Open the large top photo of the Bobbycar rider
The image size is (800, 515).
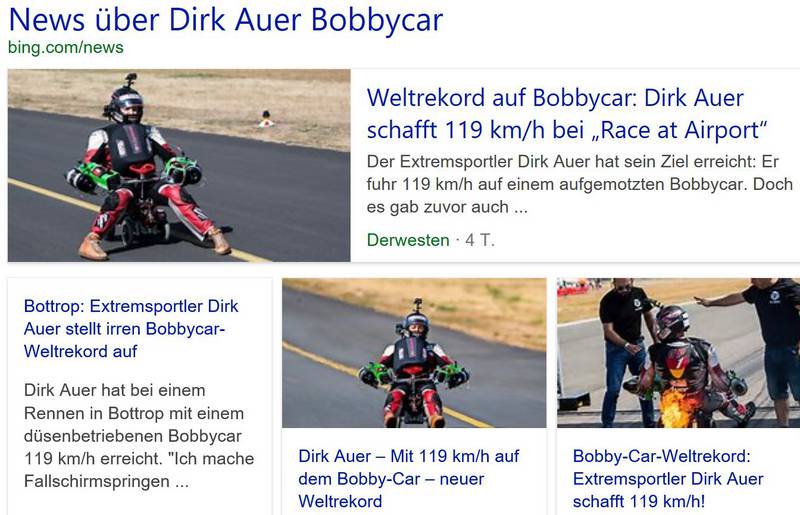pos(179,165)
